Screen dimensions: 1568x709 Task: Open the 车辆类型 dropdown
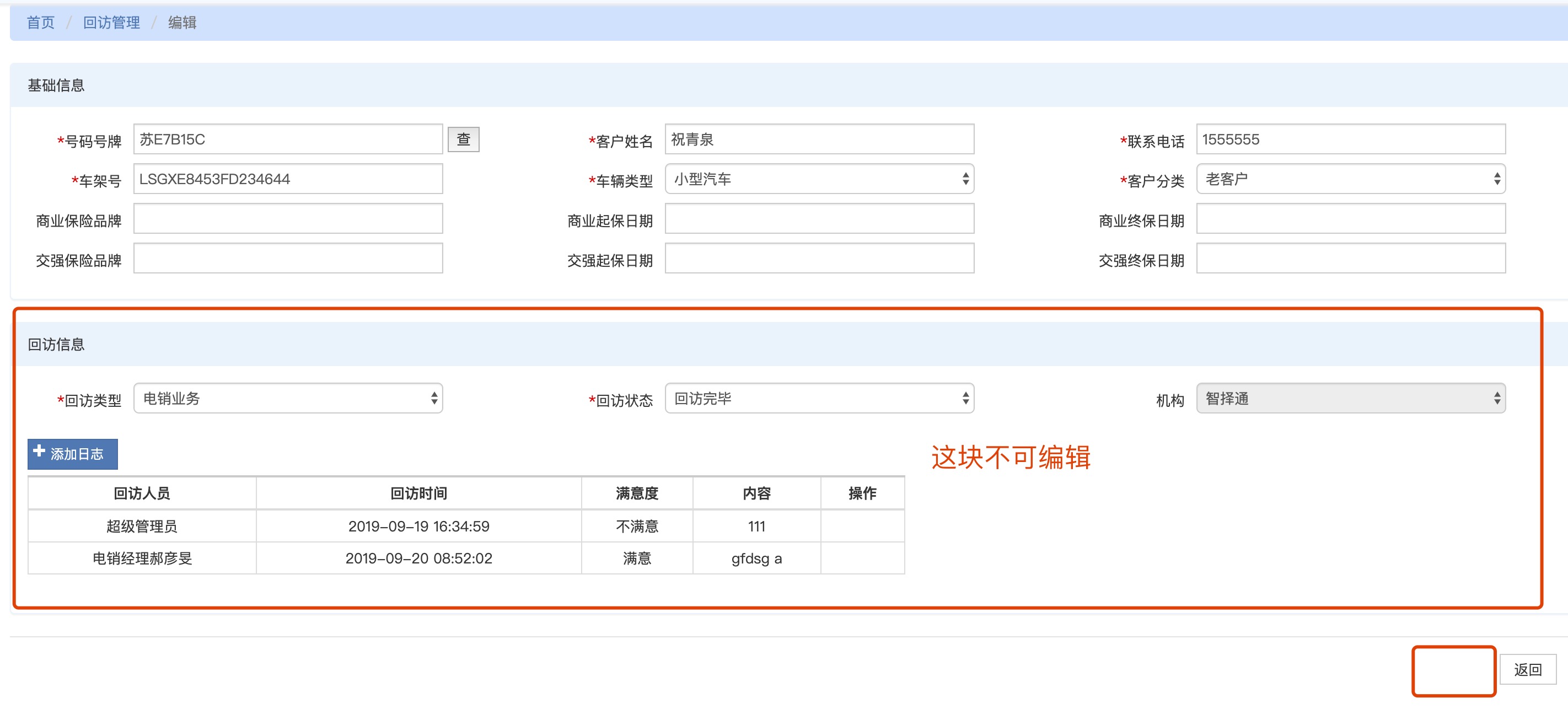819,179
